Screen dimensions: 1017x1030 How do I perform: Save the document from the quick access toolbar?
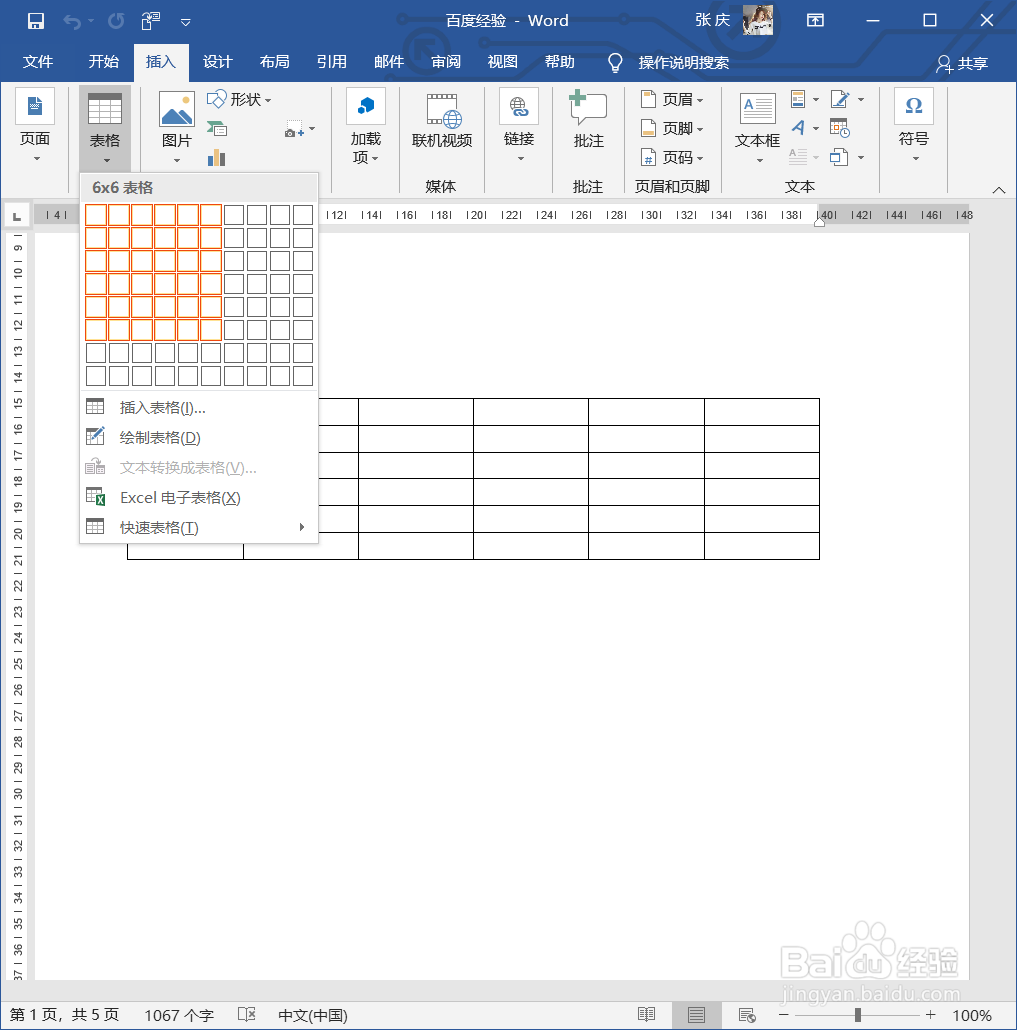(35, 21)
